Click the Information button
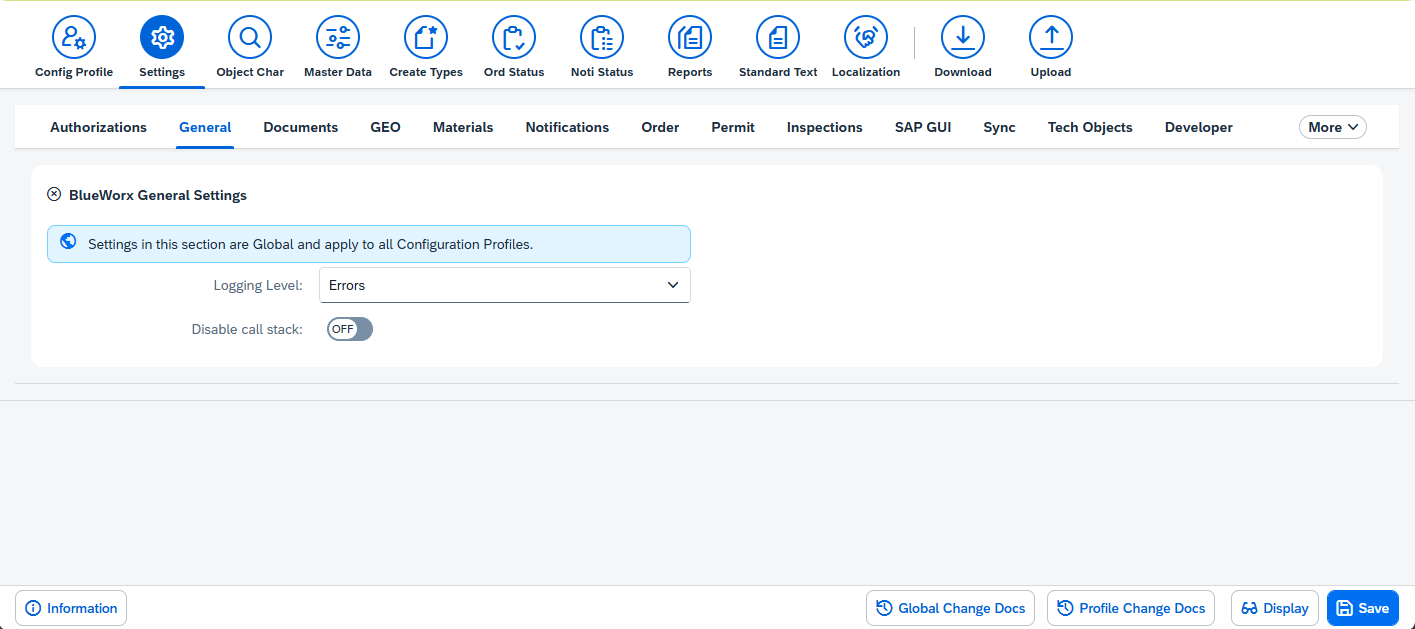 pyautogui.click(x=71, y=608)
